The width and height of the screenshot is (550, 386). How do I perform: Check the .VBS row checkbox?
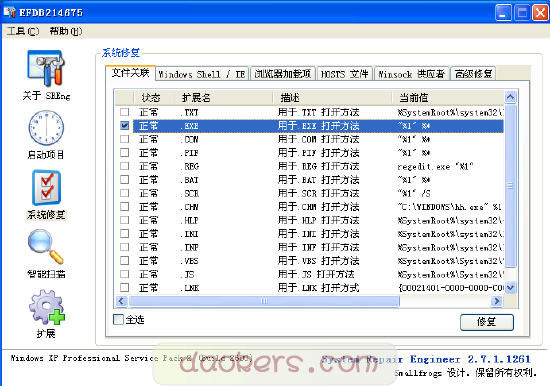click(x=125, y=260)
